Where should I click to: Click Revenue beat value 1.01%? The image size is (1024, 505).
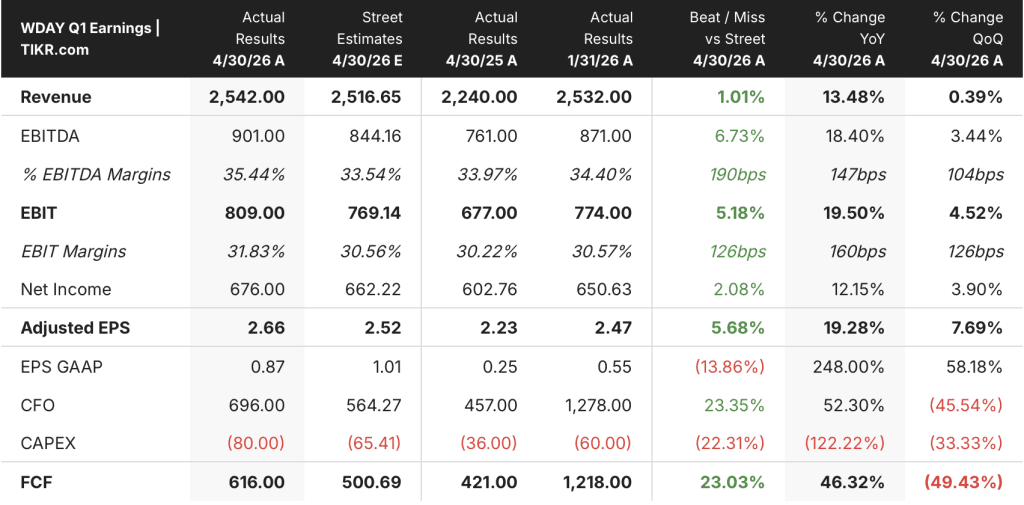(x=739, y=97)
